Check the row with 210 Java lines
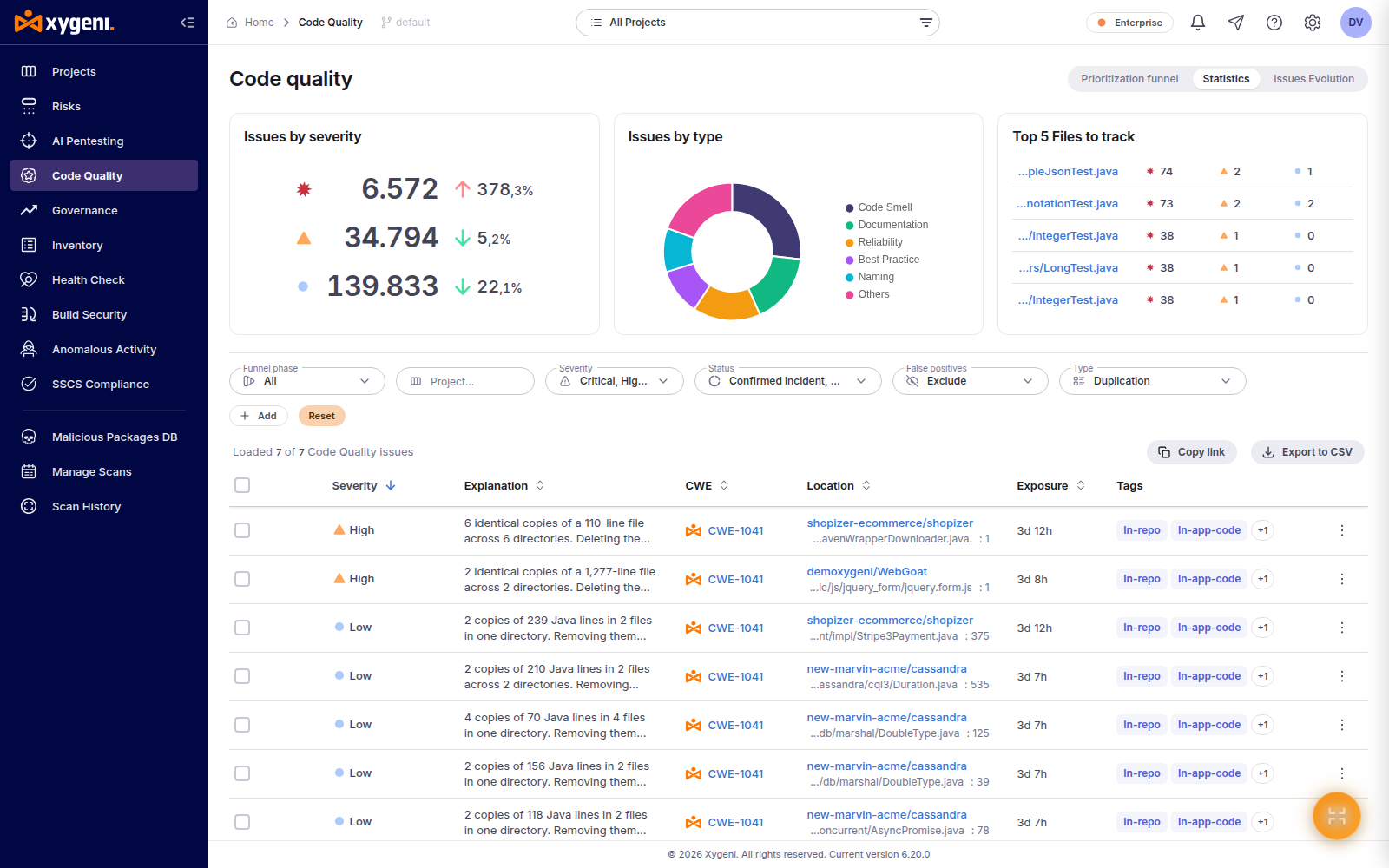The image size is (1389, 868). coord(242,676)
